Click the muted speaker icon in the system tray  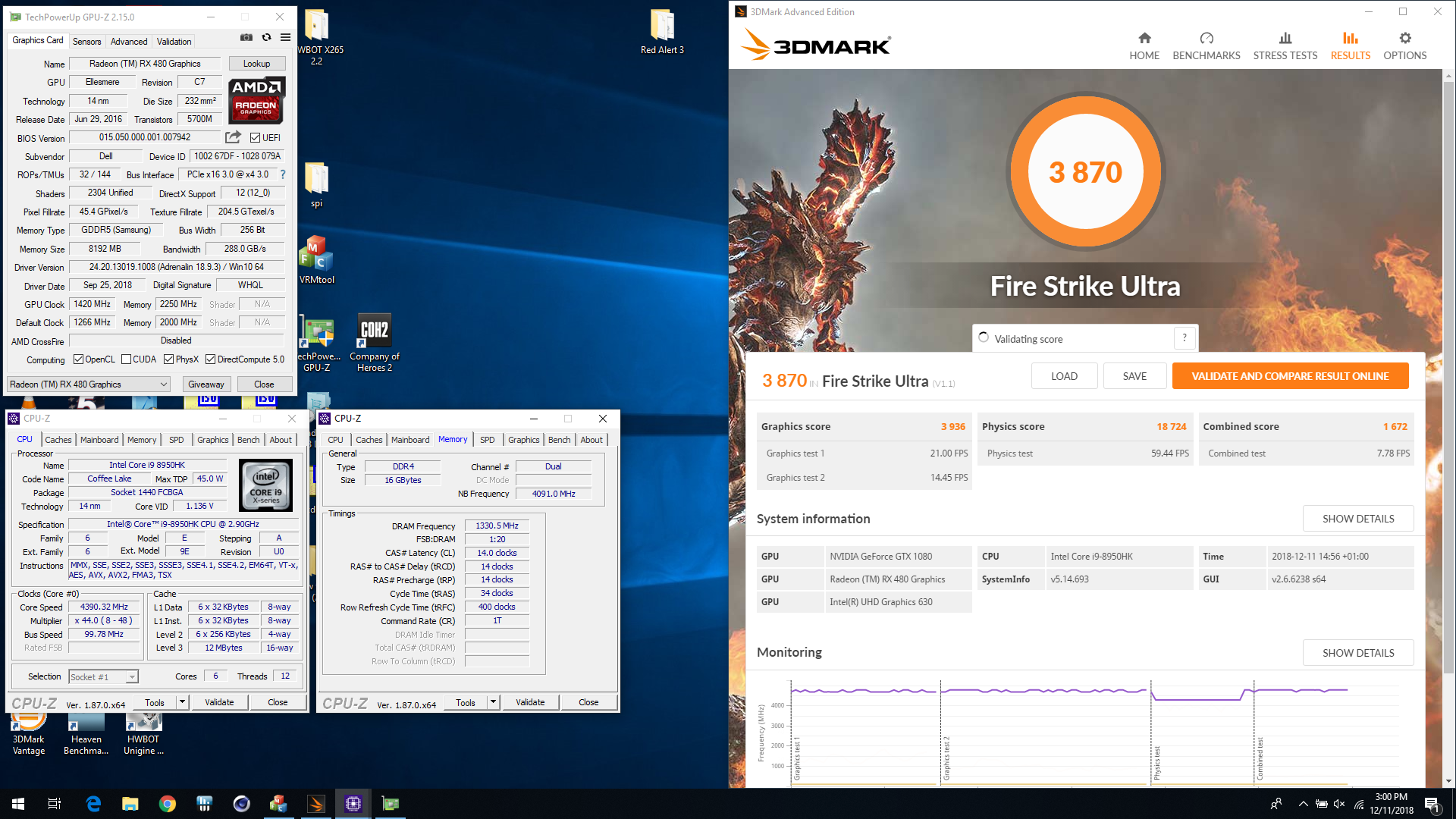1339,804
